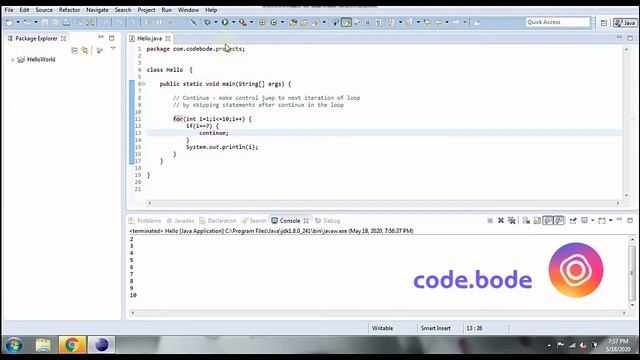Switch to the Problems tab

tap(145, 220)
